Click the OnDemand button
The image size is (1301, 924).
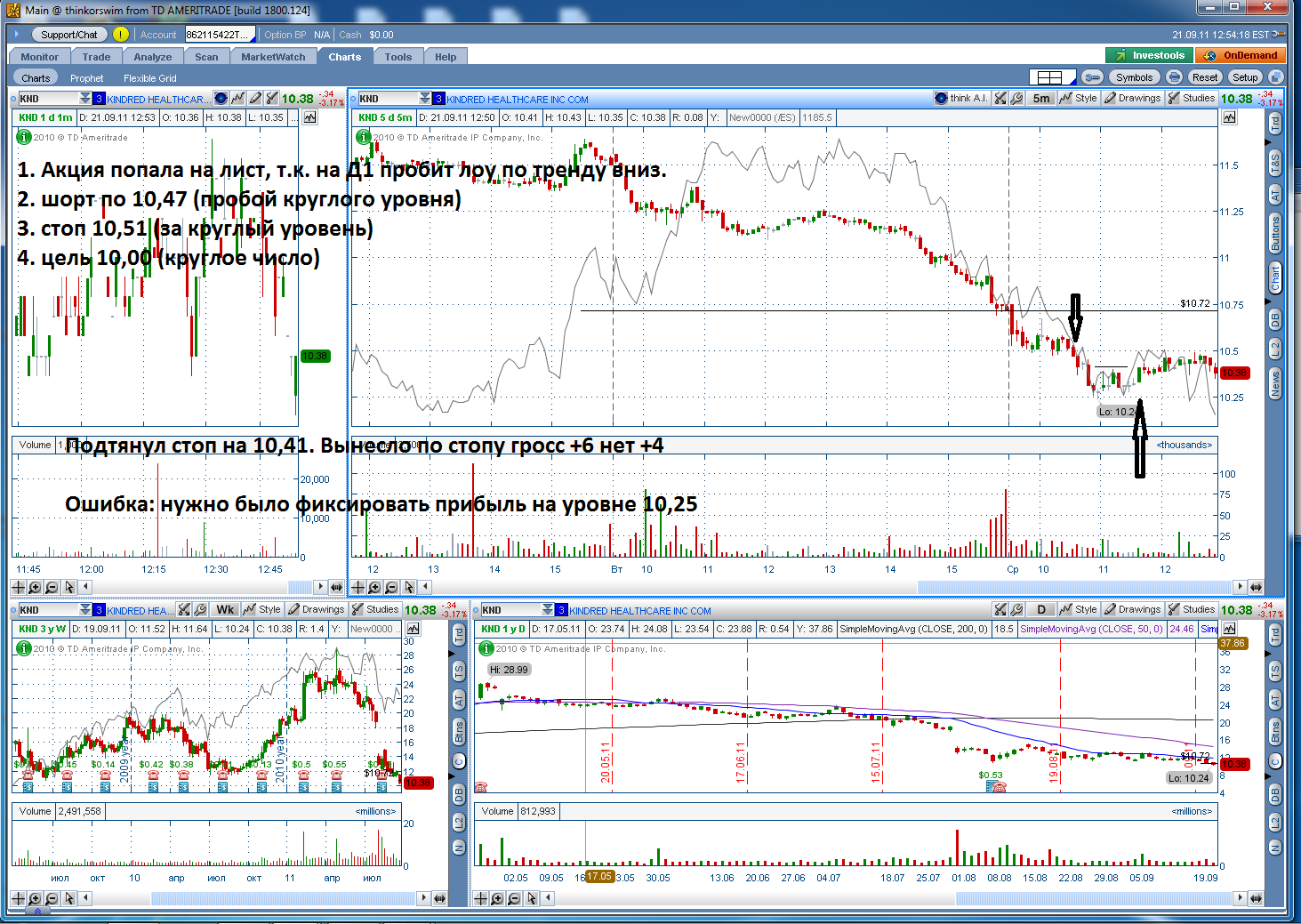1241,55
